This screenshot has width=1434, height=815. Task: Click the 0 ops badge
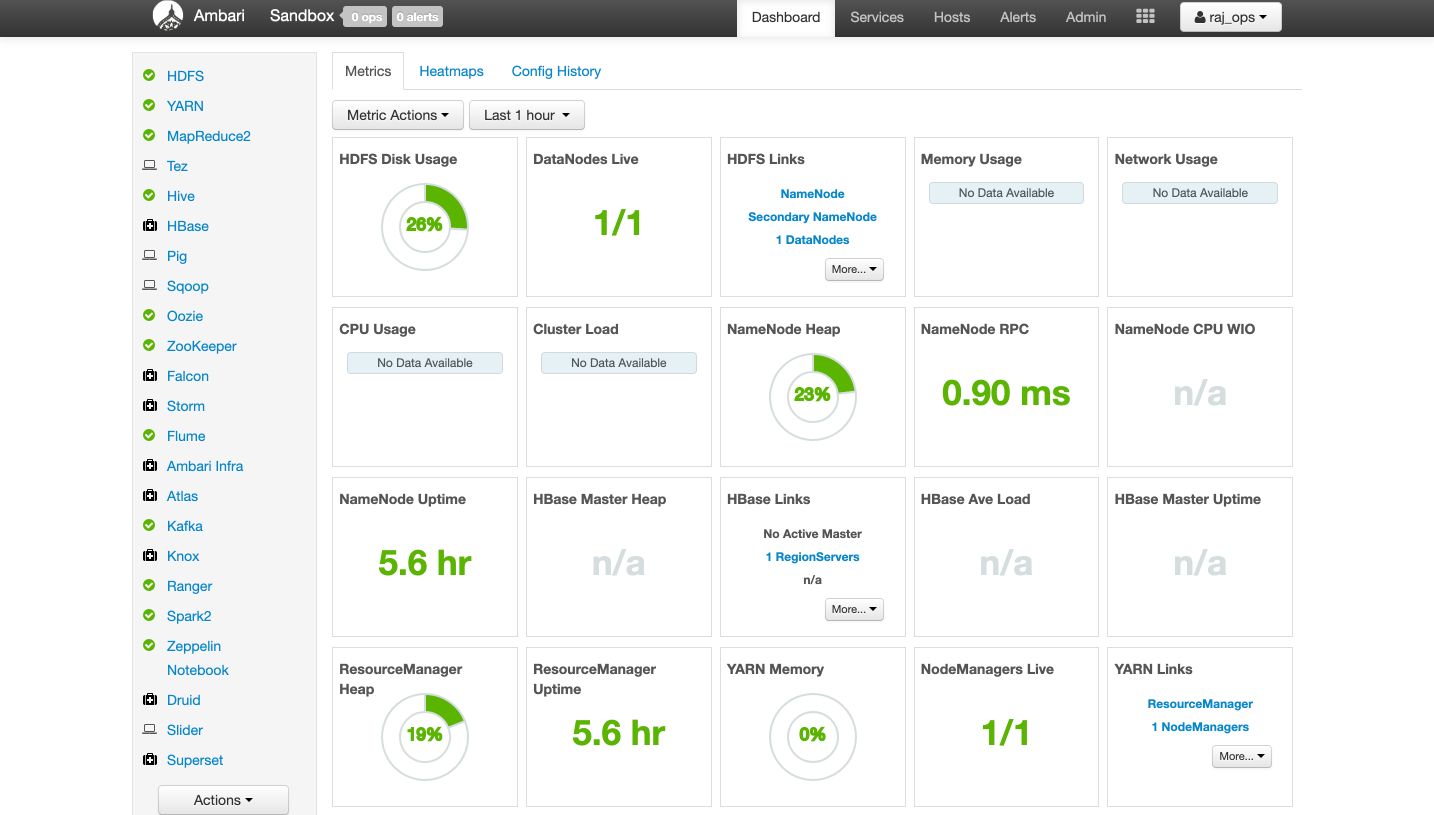coord(364,17)
